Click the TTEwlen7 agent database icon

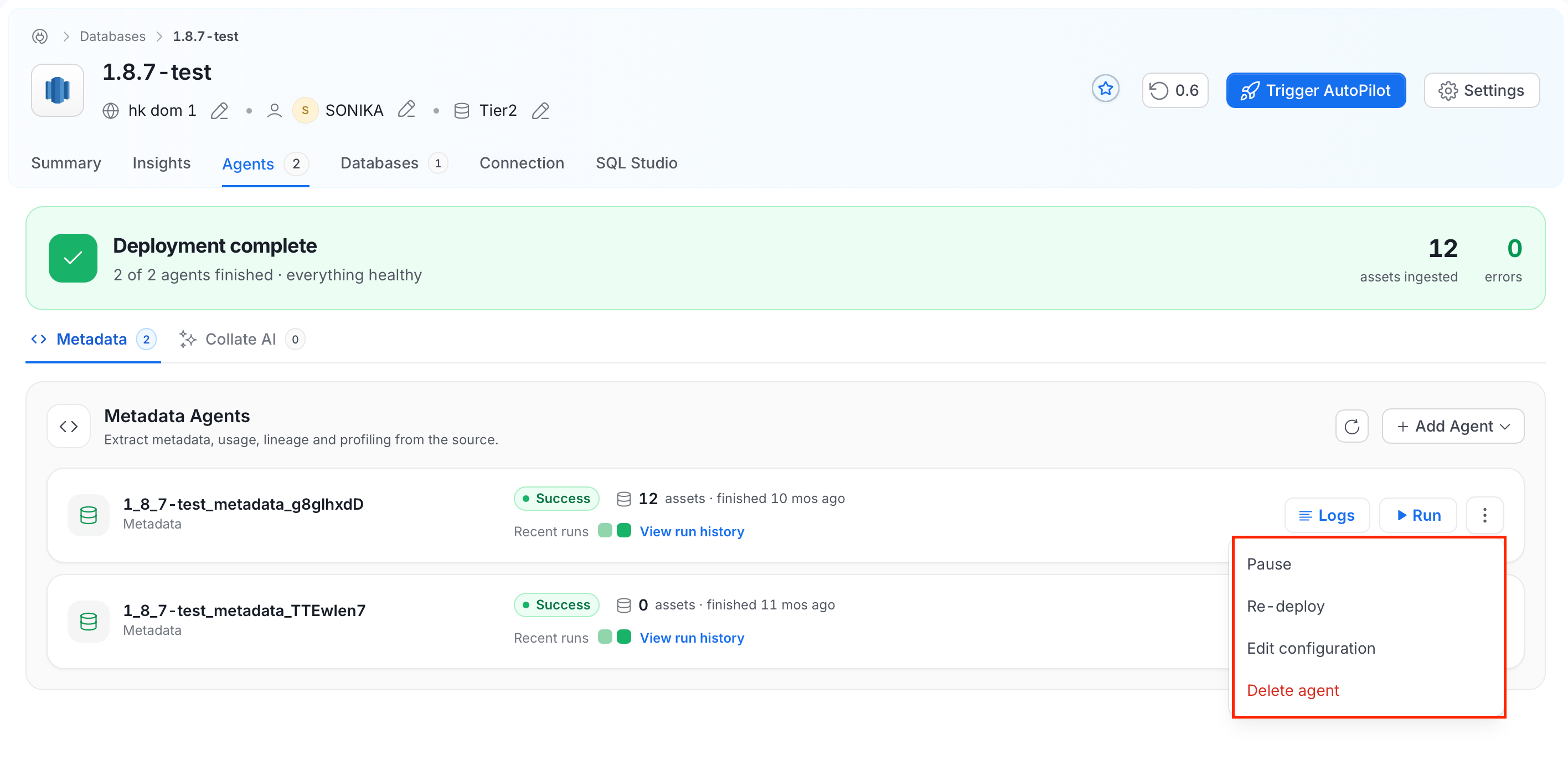pyautogui.click(x=89, y=622)
